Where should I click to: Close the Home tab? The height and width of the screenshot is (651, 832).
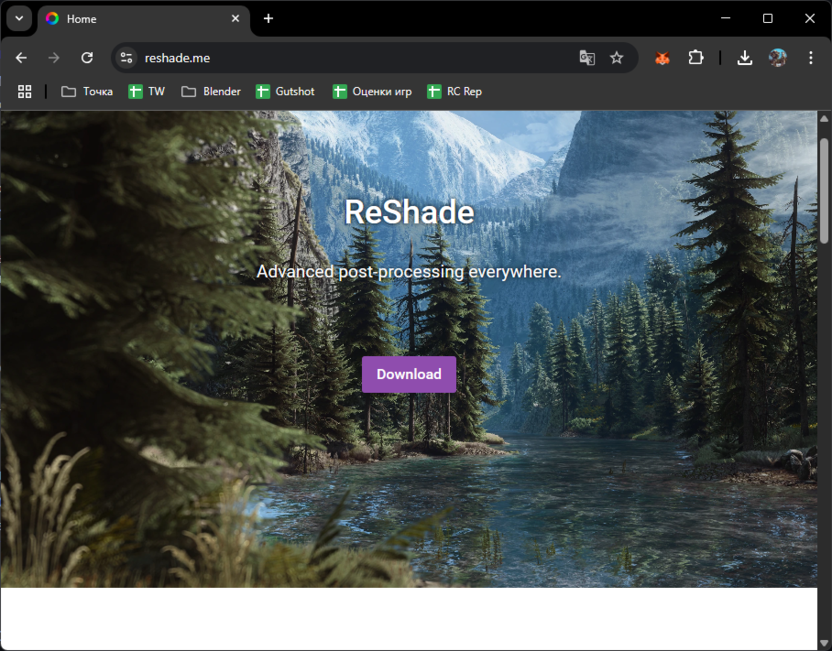pyautogui.click(x=236, y=19)
